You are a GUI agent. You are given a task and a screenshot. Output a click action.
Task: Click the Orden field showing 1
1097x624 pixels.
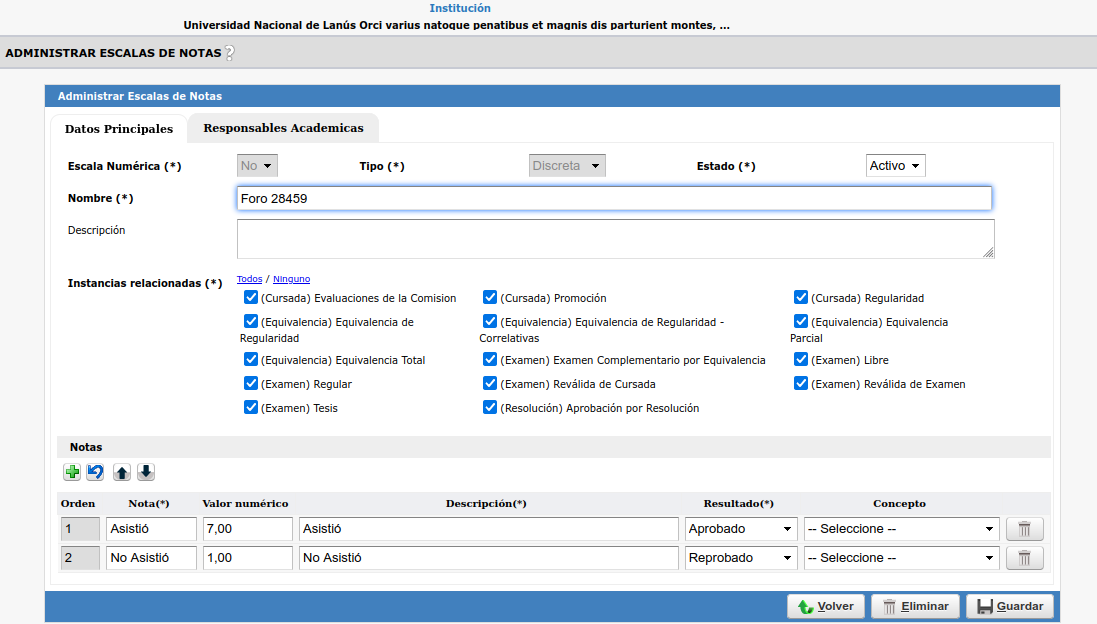click(80, 529)
